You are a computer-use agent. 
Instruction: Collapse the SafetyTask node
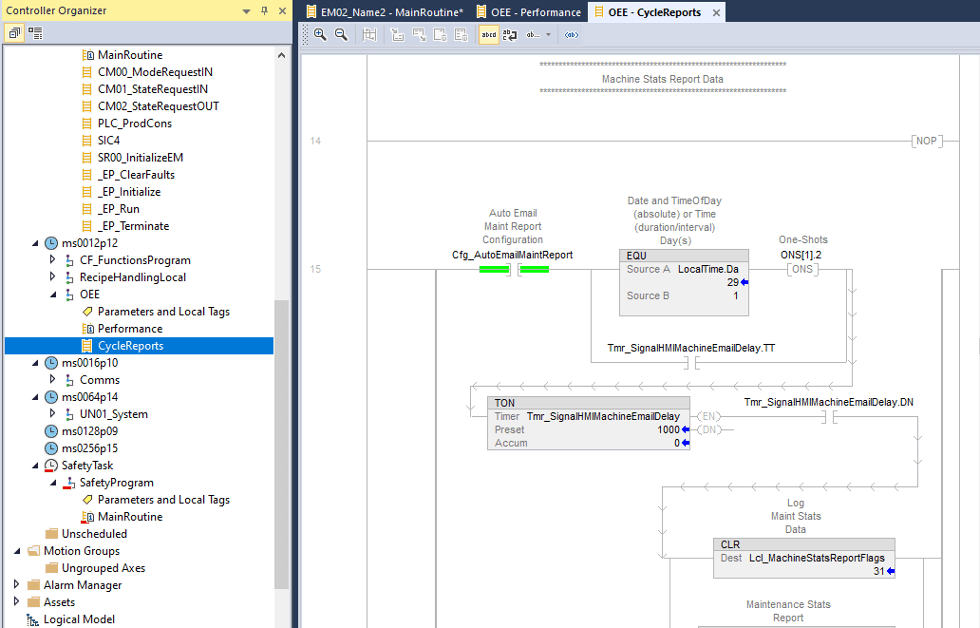[x=35, y=466]
